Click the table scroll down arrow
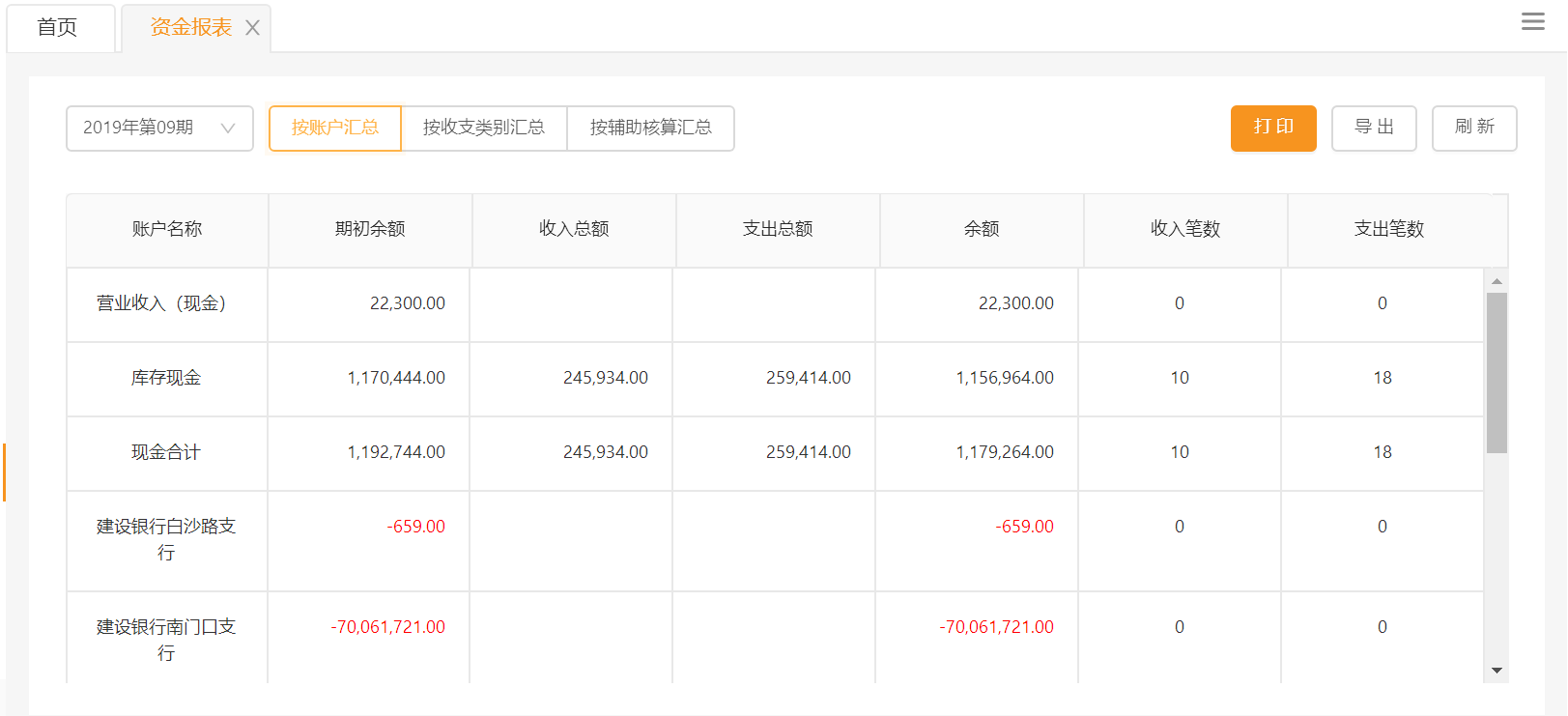The image size is (1568, 716). coord(1497,670)
